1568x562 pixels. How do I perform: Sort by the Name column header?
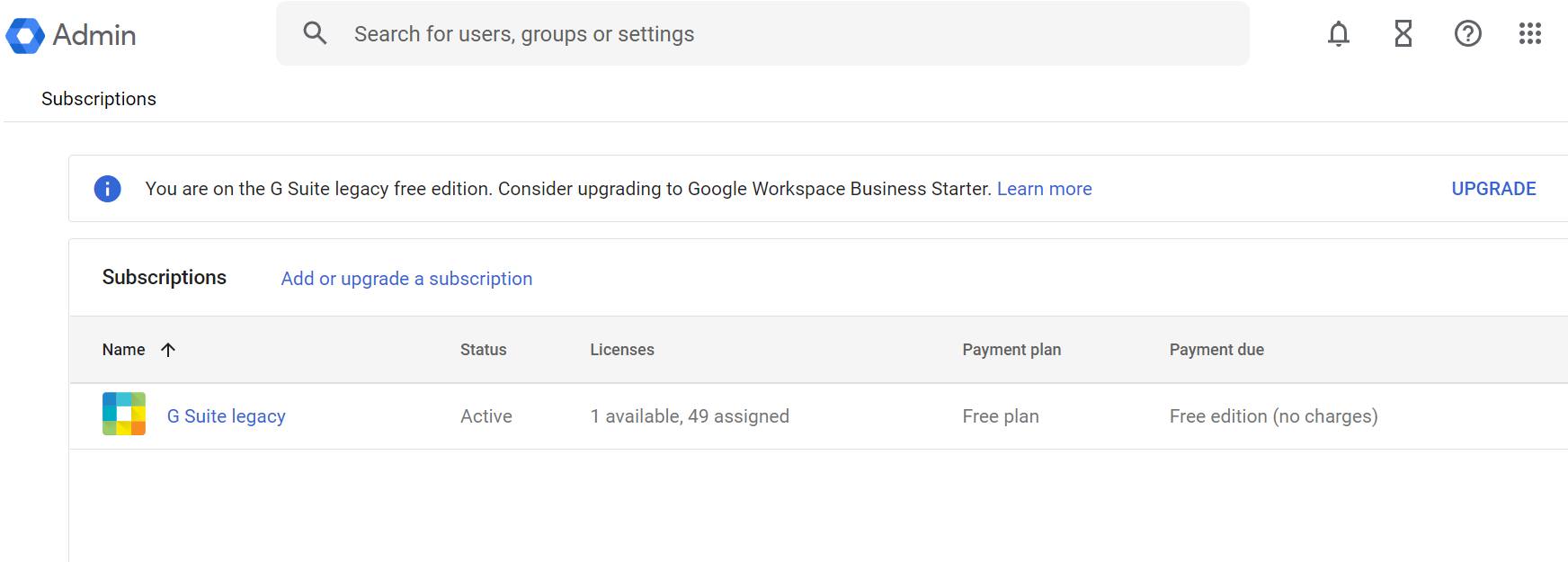coord(123,350)
